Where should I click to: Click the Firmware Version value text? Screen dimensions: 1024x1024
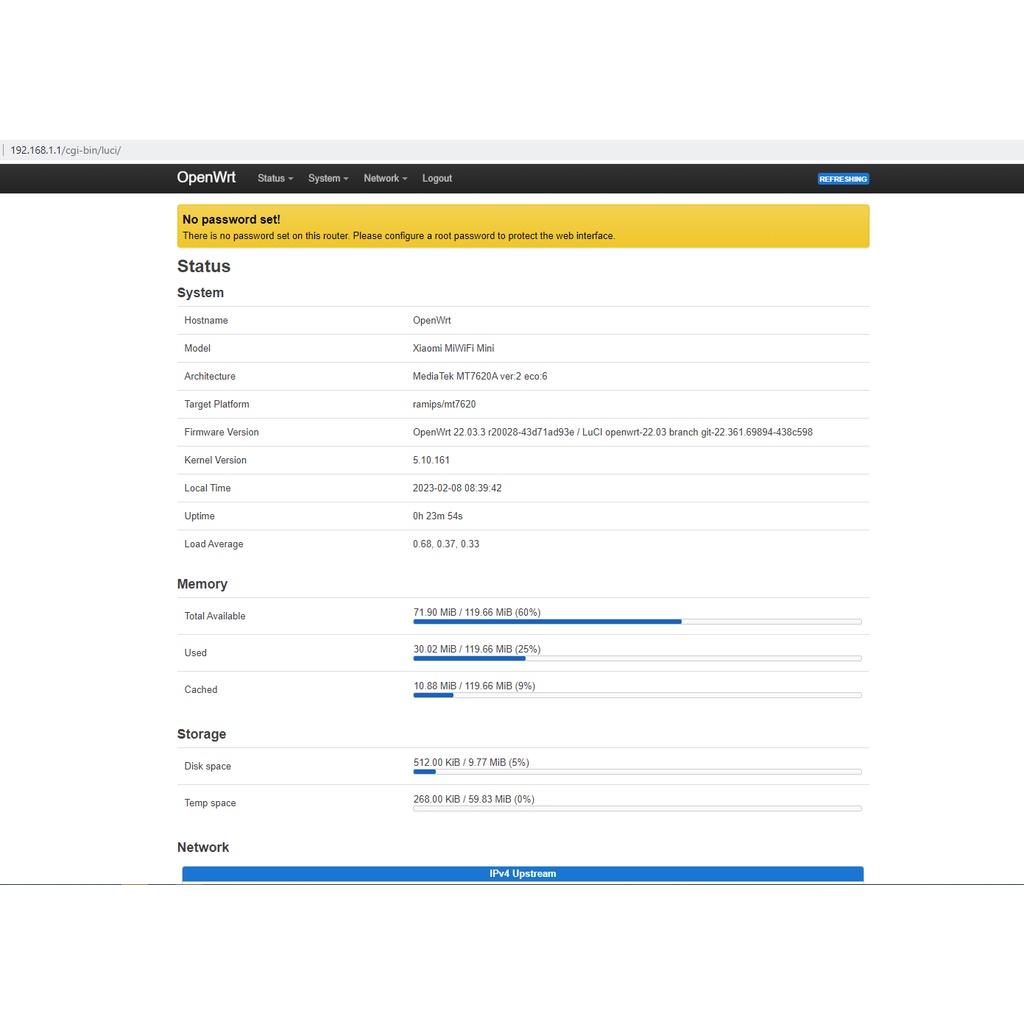pos(612,432)
